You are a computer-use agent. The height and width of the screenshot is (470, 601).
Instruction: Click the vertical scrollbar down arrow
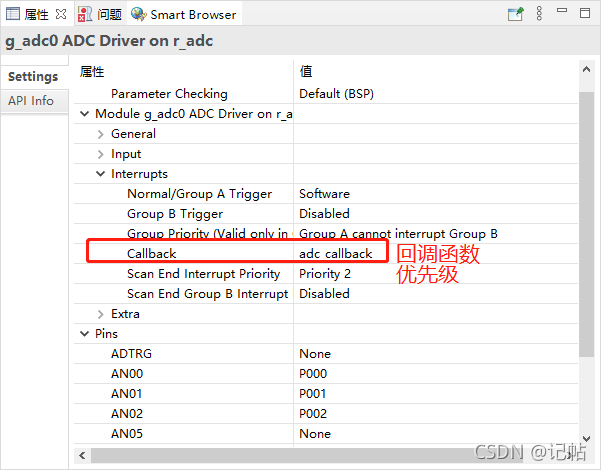point(586,438)
